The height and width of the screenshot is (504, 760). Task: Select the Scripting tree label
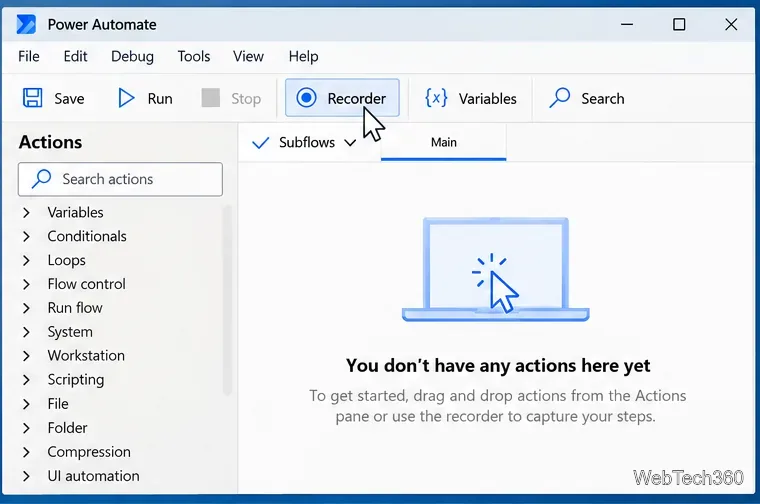click(x=76, y=380)
